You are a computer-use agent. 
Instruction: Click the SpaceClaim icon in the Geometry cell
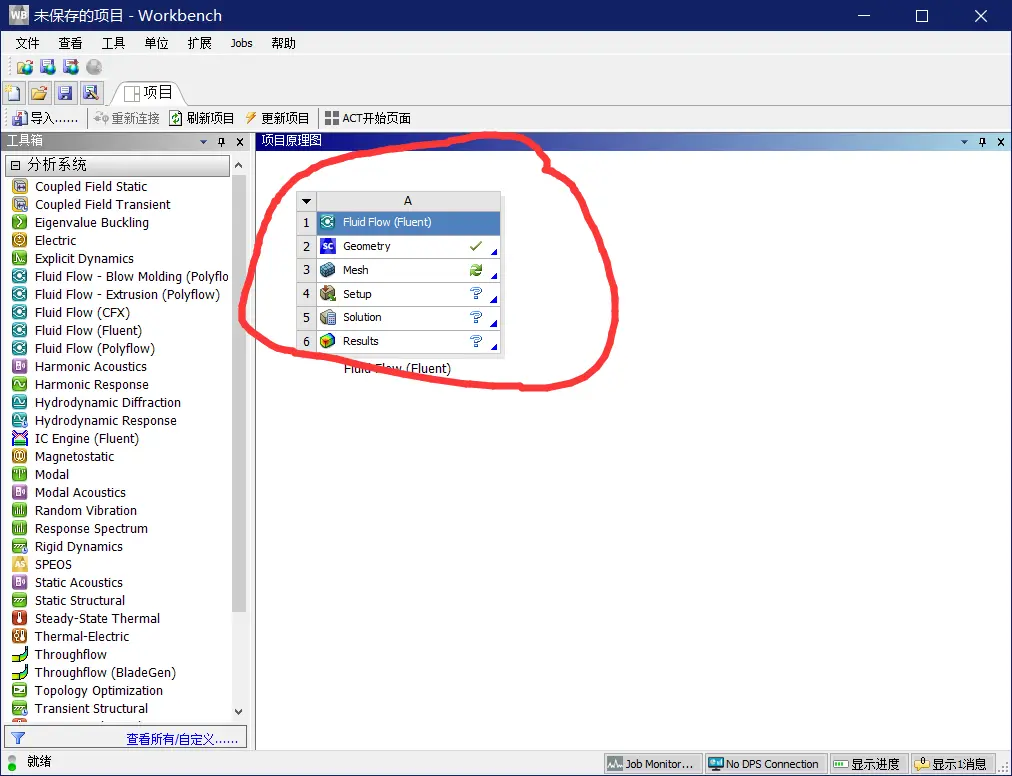(328, 246)
